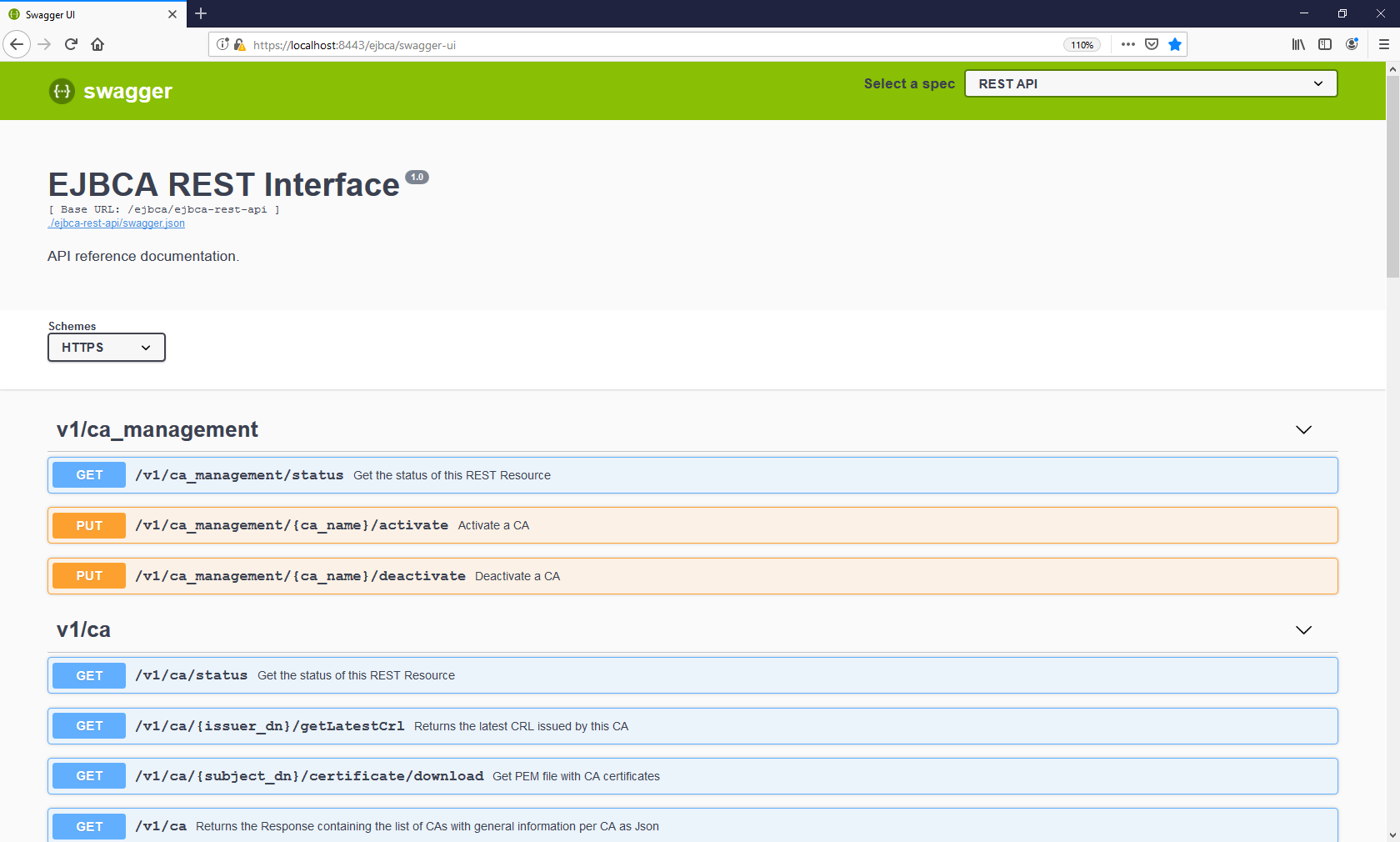The width and height of the screenshot is (1400, 842).
Task: Click the 110% zoom level indicator
Action: tap(1082, 44)
